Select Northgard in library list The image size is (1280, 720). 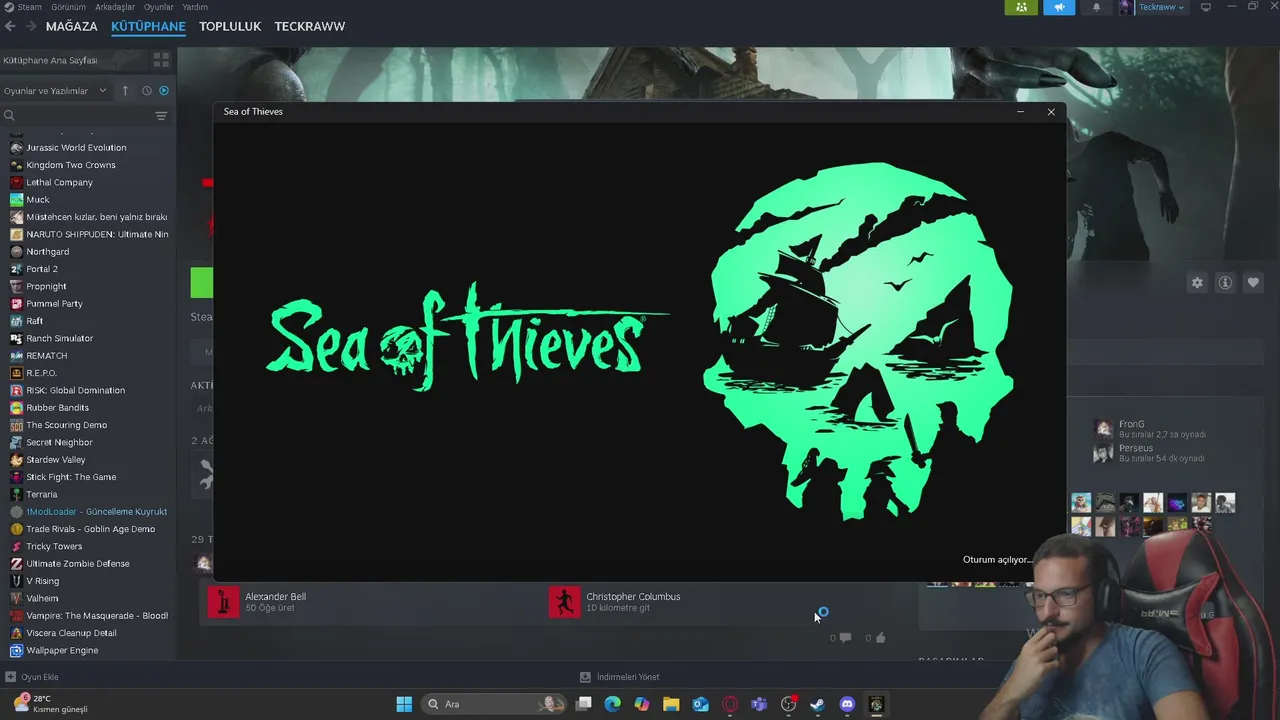click(88, 252)
